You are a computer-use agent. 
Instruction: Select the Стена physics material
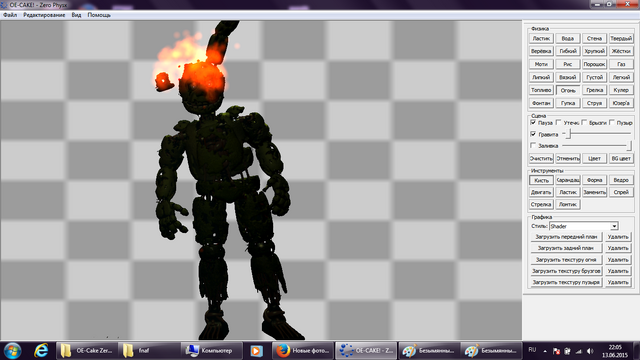[x=594, y=38]
